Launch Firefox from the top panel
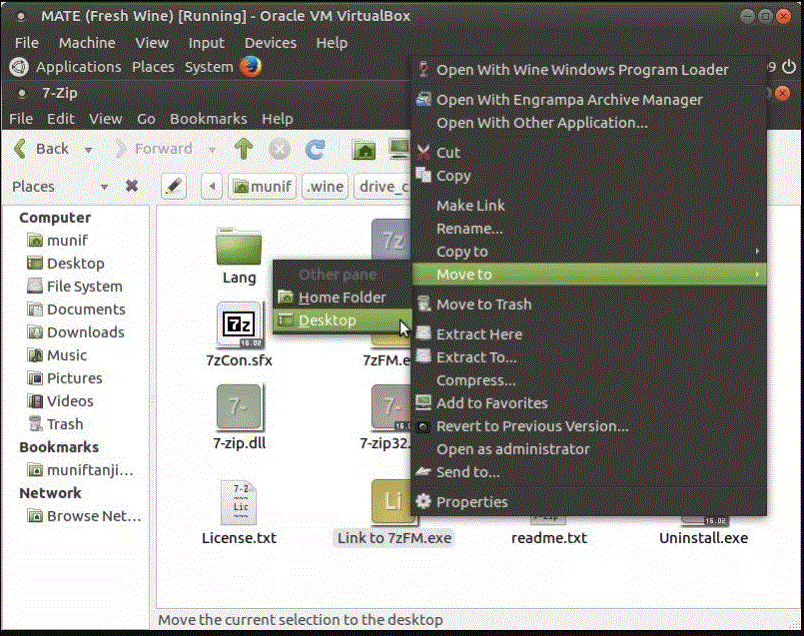The image size is (804, 636). pos(251,67)
